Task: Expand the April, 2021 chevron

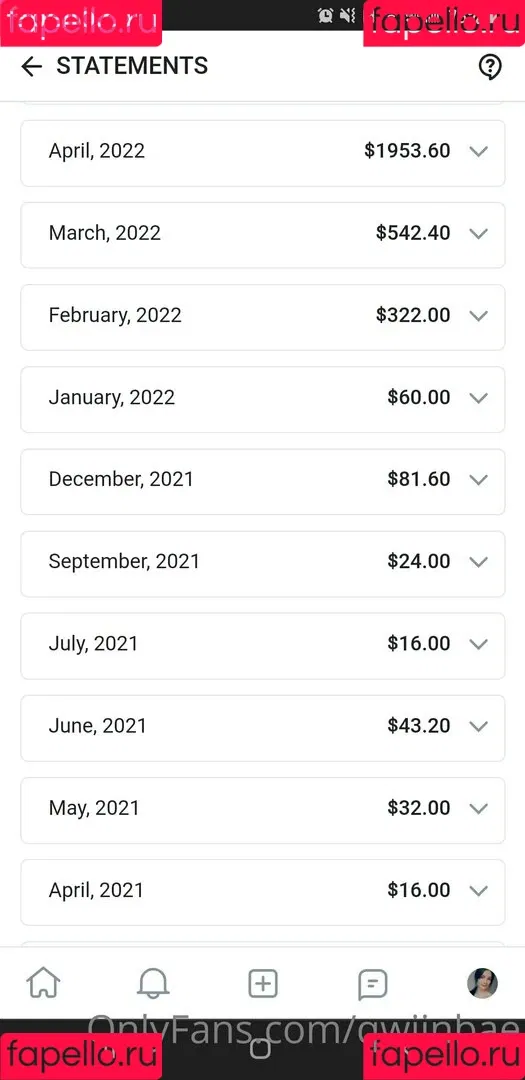Action: 478,890
